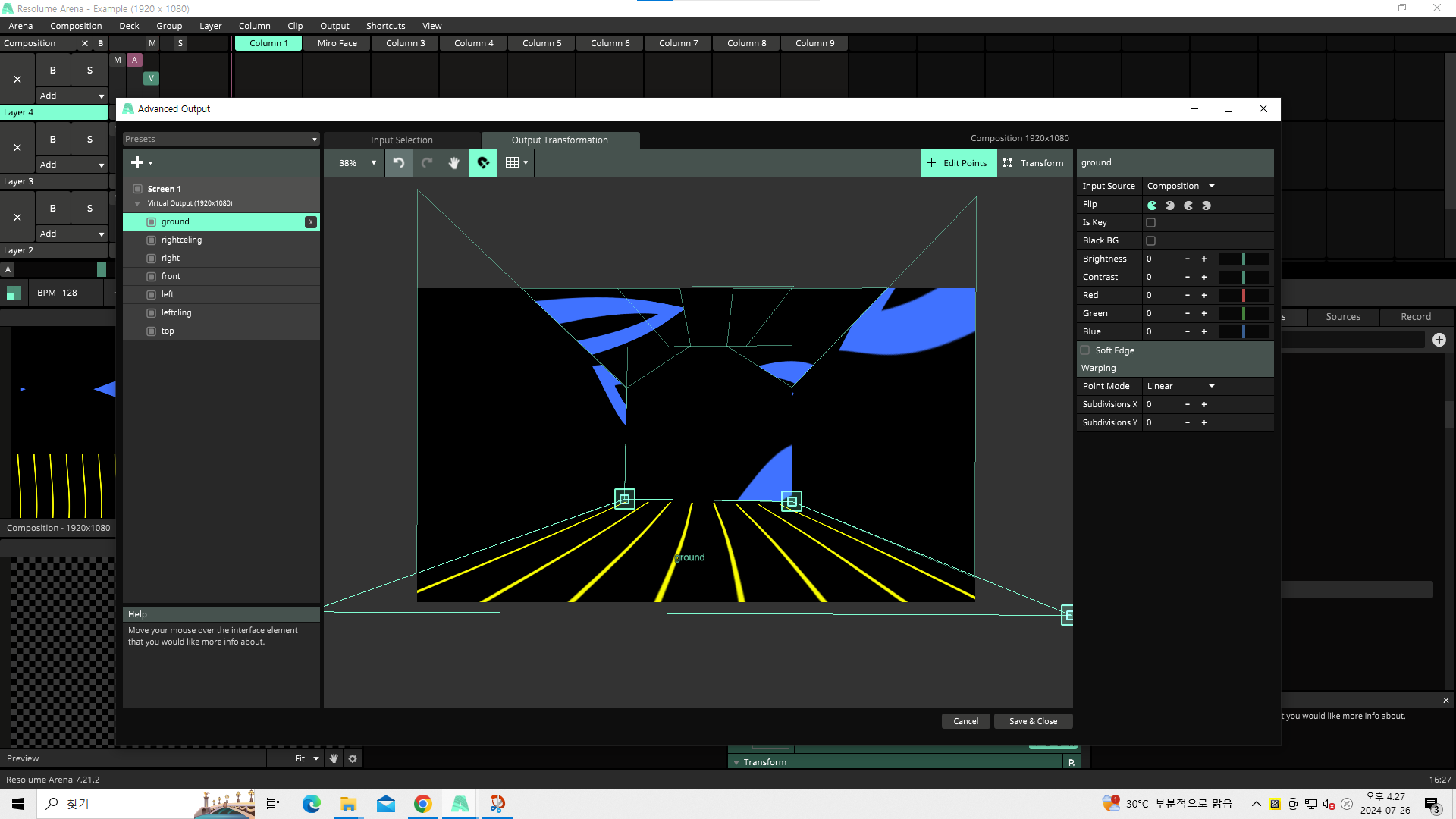Click the preview settings gear icon
Viewport: 1456px width, 819px height.
pyautogui.click(x=353, y=758)
